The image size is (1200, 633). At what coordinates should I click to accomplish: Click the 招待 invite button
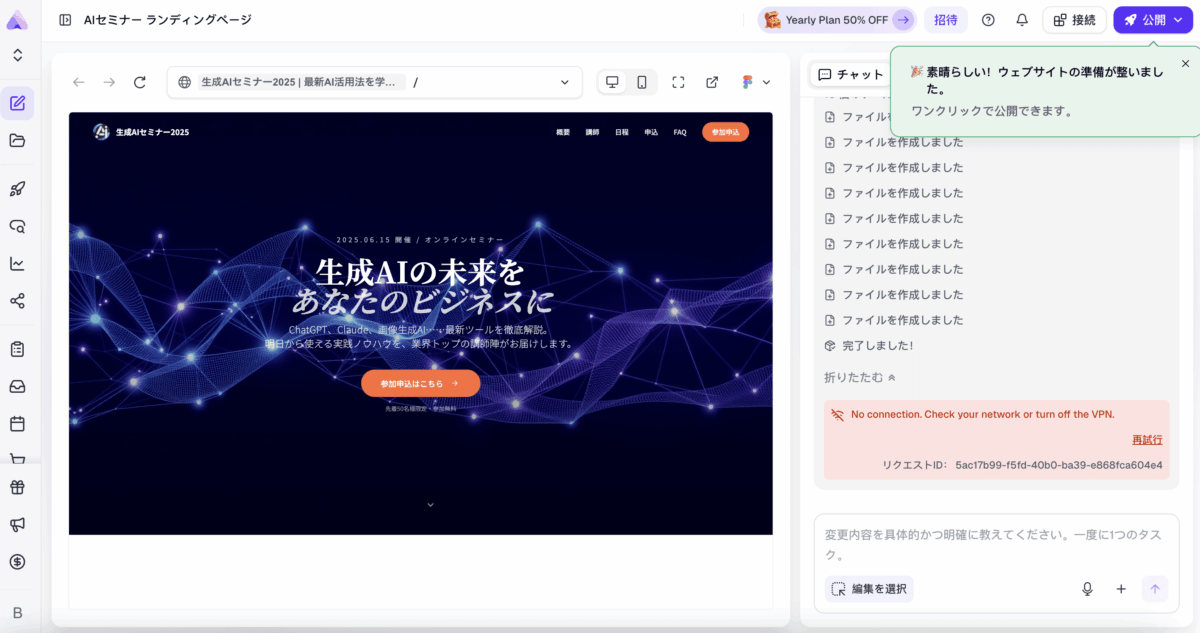point(946,20)
